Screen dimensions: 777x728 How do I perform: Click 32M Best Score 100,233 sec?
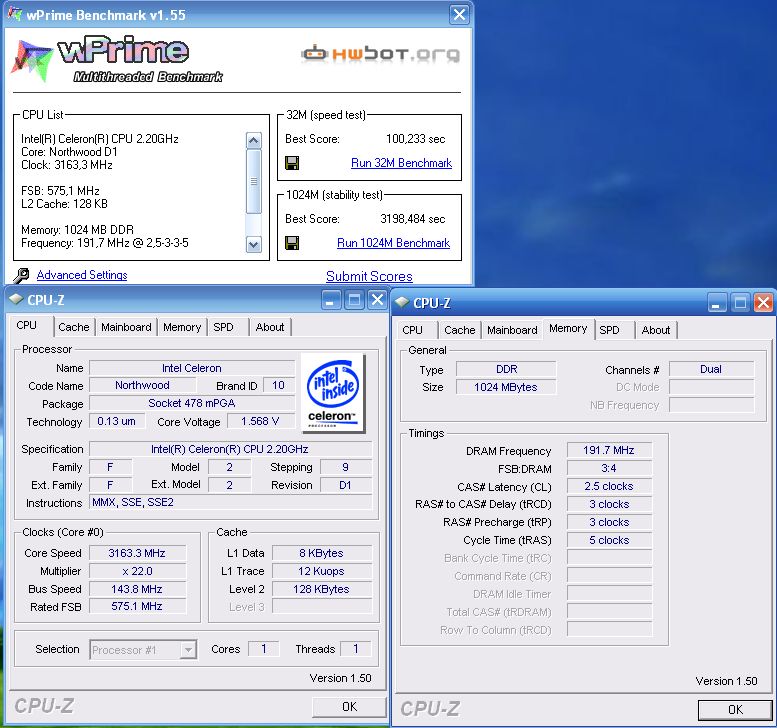tap(415, 139)
